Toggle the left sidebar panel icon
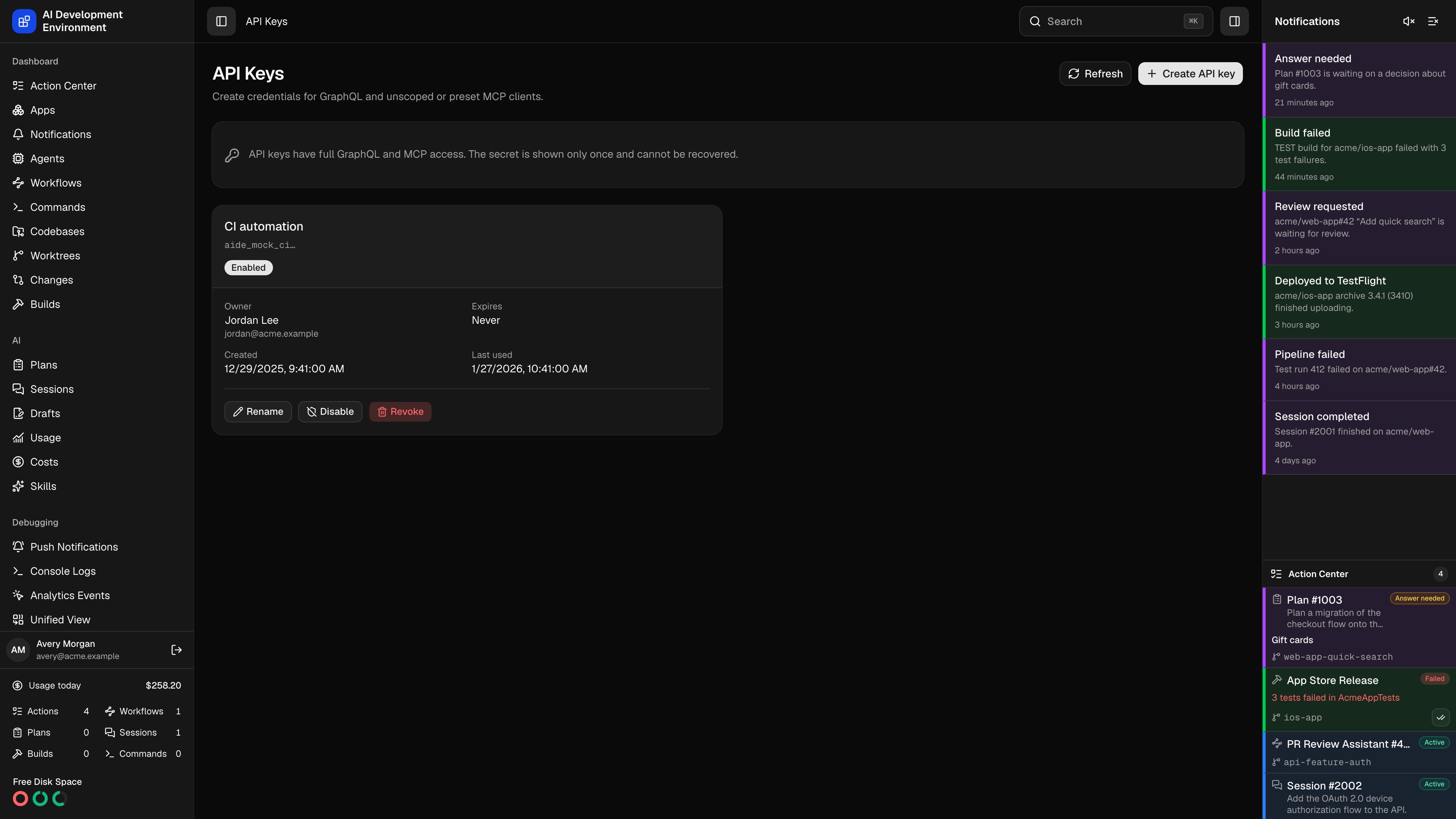Image resolution: width=1456 pixels, height=819 pixels. pos(221,22)
